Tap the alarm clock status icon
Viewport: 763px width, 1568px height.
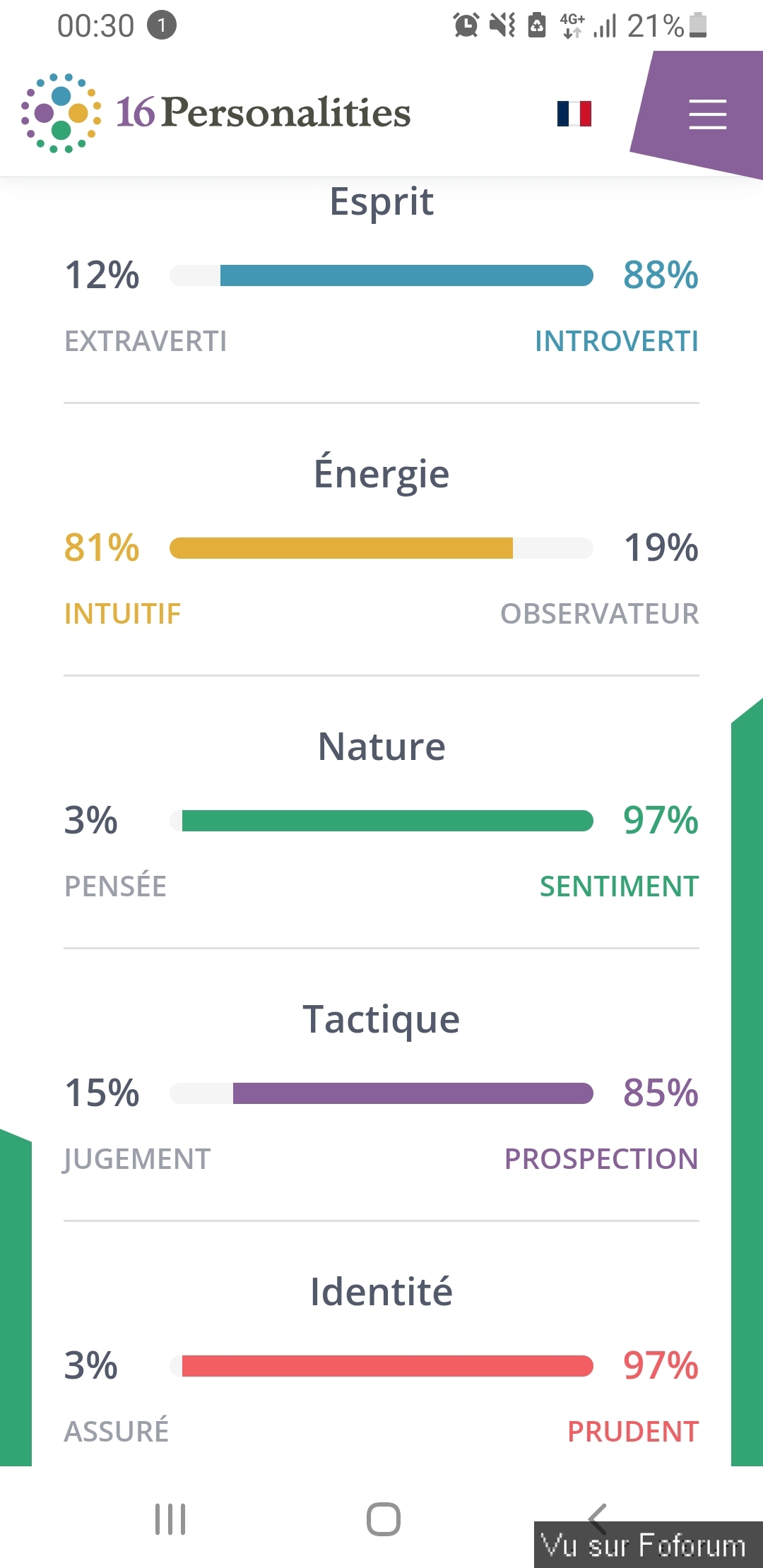click(466, 25)
